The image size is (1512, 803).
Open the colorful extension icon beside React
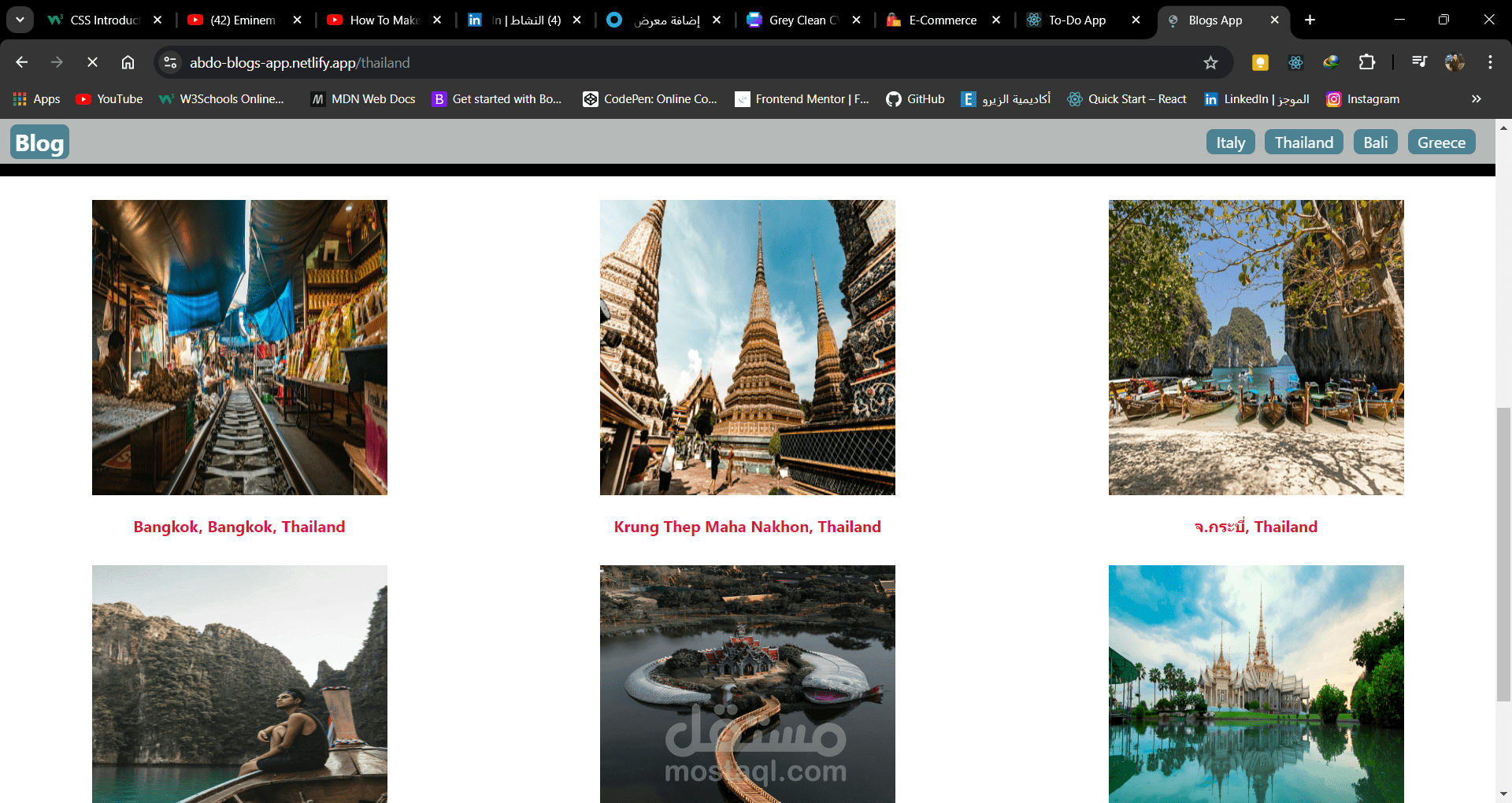[1331, 62]
